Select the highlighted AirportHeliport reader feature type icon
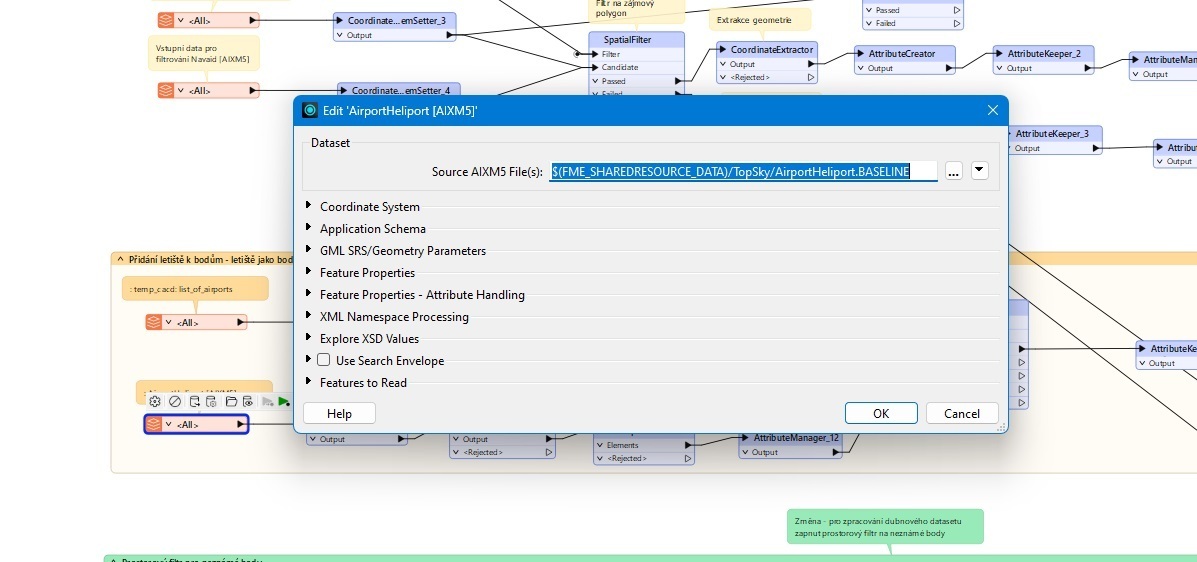 point(154,424)
